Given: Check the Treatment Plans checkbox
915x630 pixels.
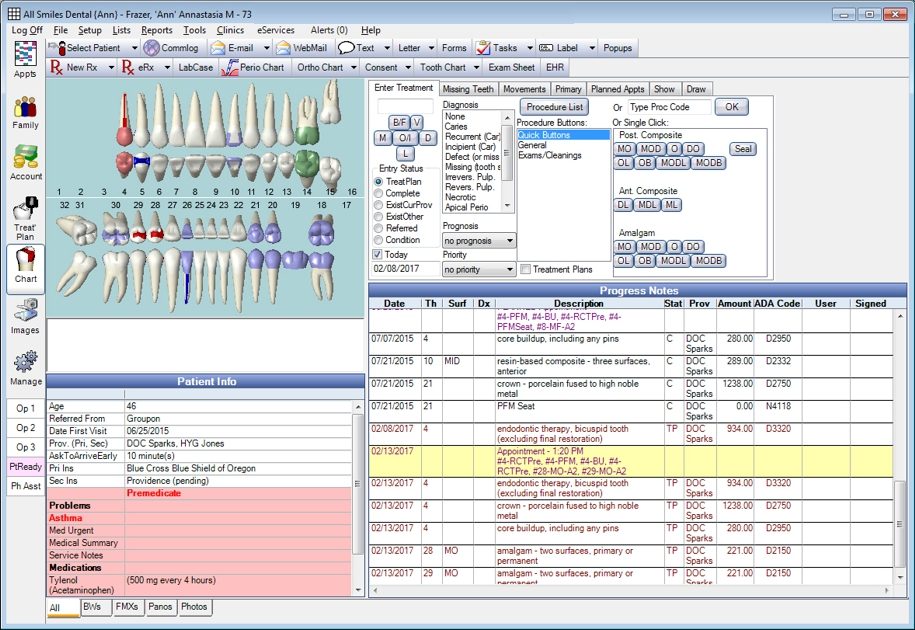Looking at the screenshot, I should (x=526, y=268).
